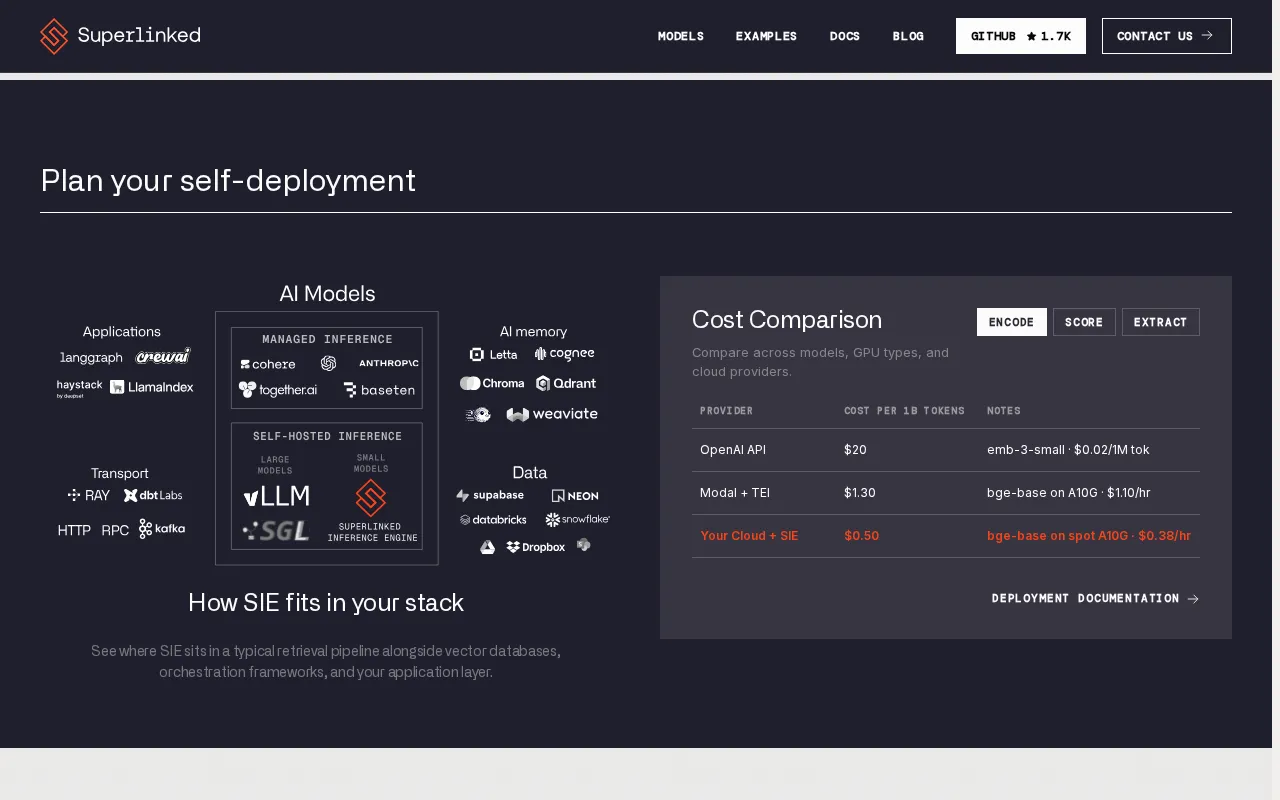Image resolution: width=1280 pixels, height=800 pixels.
Task: Click the OpenAI knot logo
Action: [x=328, y=363]
